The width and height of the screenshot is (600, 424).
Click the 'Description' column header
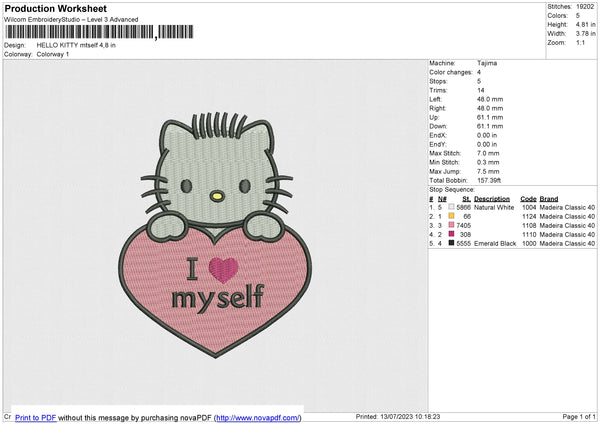pyautogui.click(x=492, y=199)
